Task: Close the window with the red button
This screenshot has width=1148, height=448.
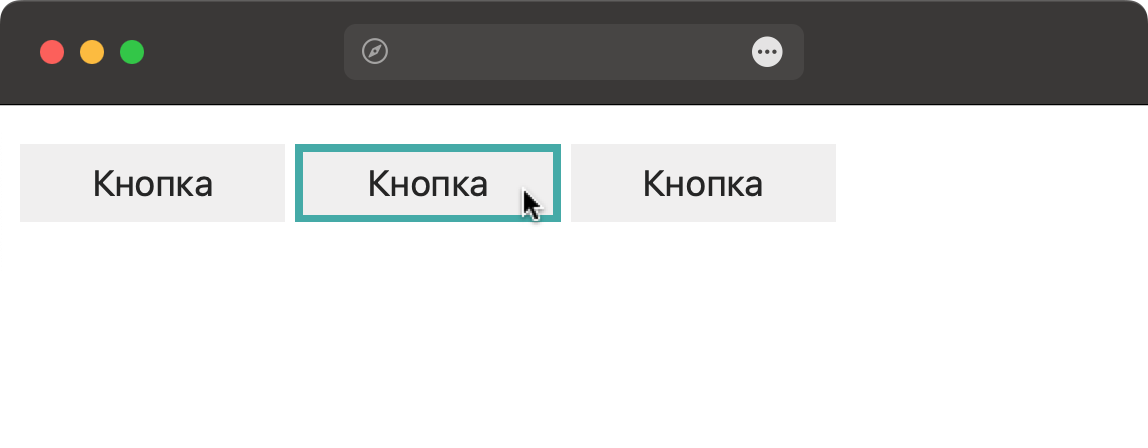Action: tap(52, 52)
